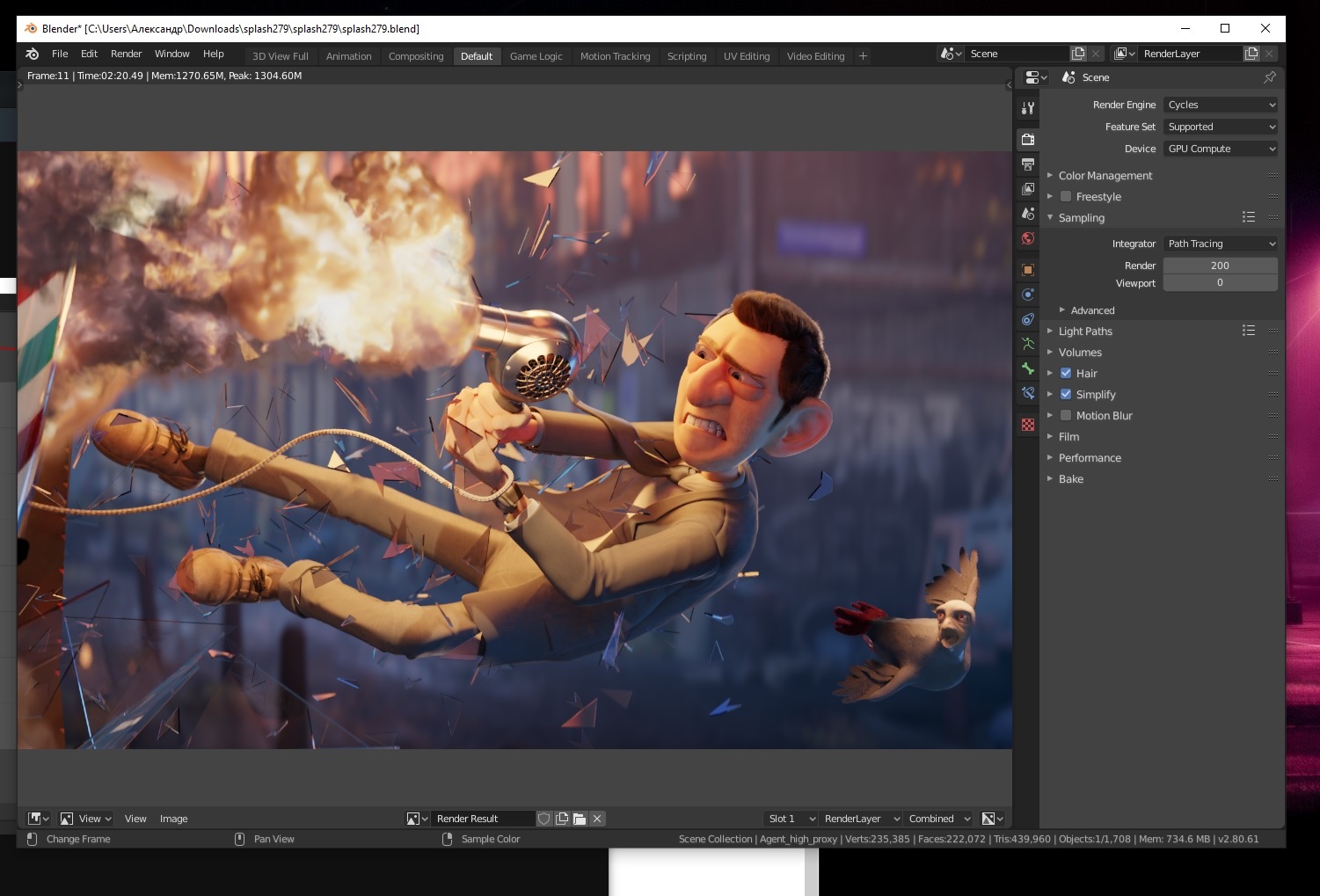Open the Render menu in the top bar

(x=126, y=54)
